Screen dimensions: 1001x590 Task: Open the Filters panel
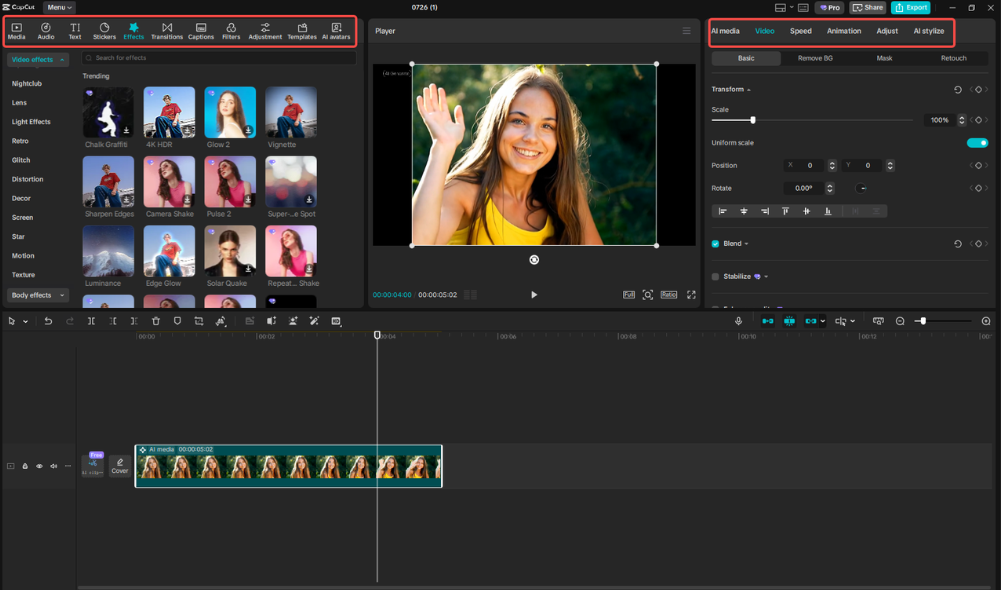[x=230, y=30]
